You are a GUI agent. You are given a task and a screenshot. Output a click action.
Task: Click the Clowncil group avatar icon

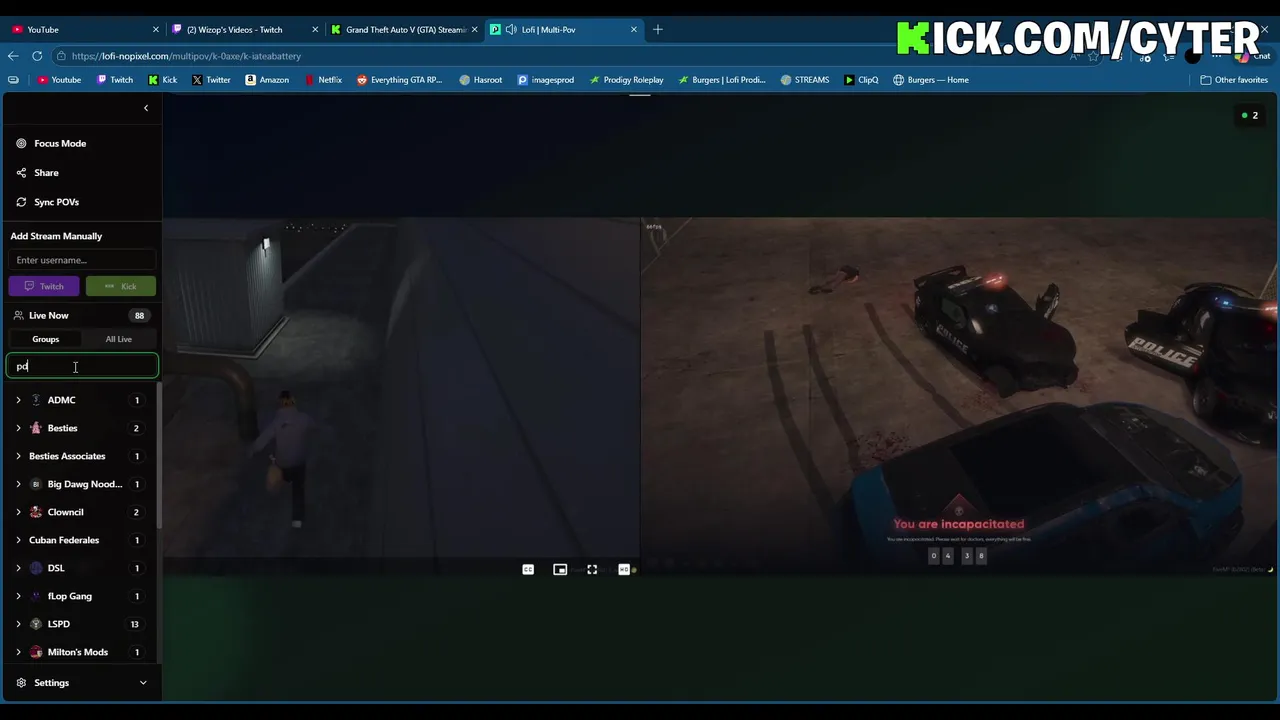click(x=36, y=512)
